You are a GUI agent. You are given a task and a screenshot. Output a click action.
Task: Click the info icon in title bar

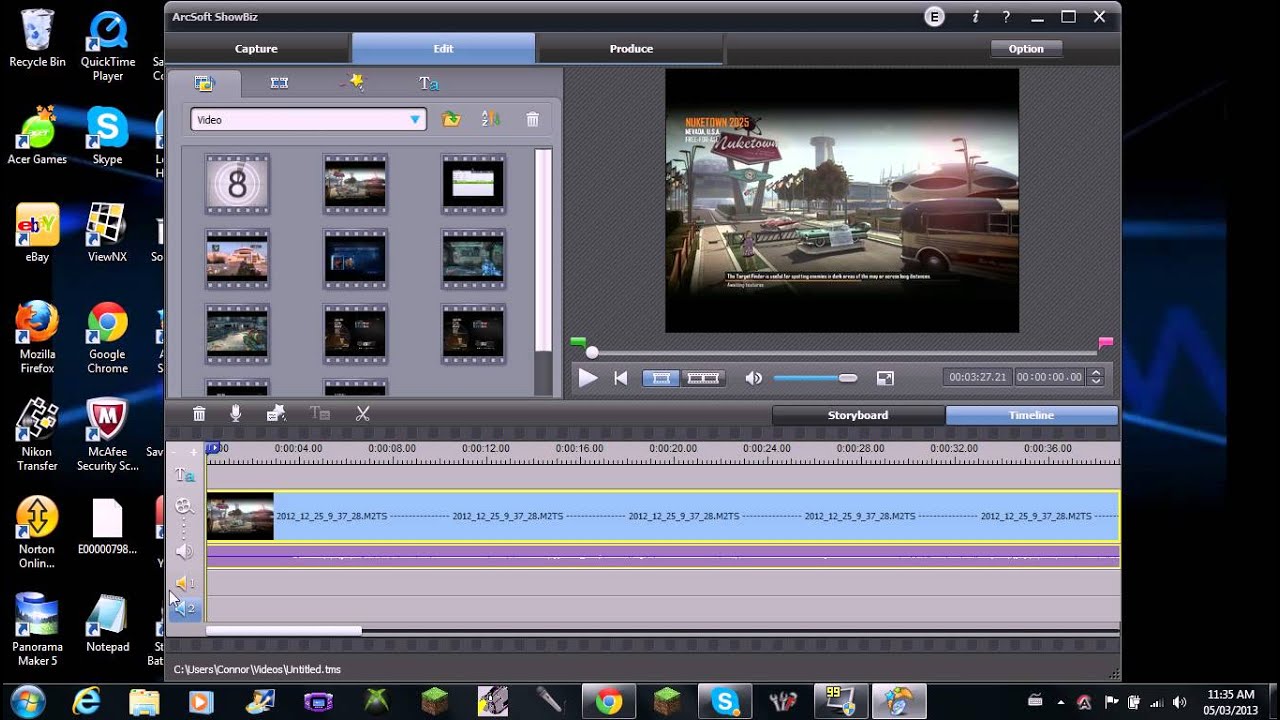click(x=975, y=17)
